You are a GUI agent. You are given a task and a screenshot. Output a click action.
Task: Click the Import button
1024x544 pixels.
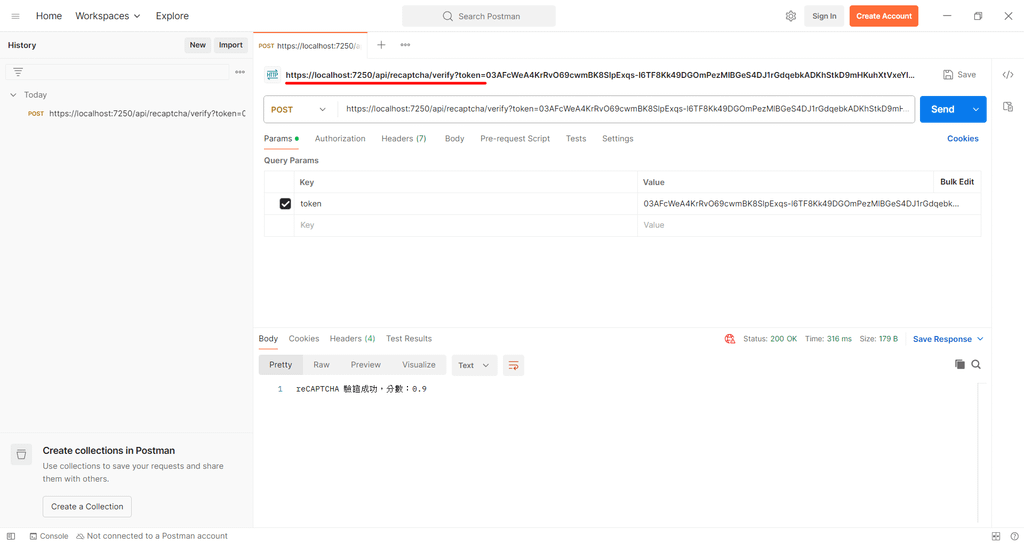[x=231, y=45]
